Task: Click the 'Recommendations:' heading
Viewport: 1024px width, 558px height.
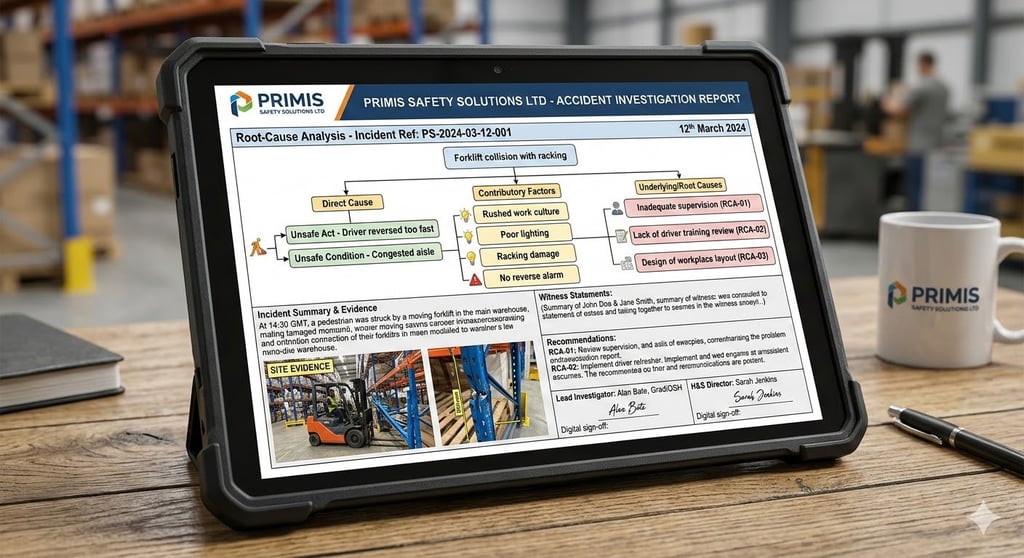Action: tap(581, 340)
